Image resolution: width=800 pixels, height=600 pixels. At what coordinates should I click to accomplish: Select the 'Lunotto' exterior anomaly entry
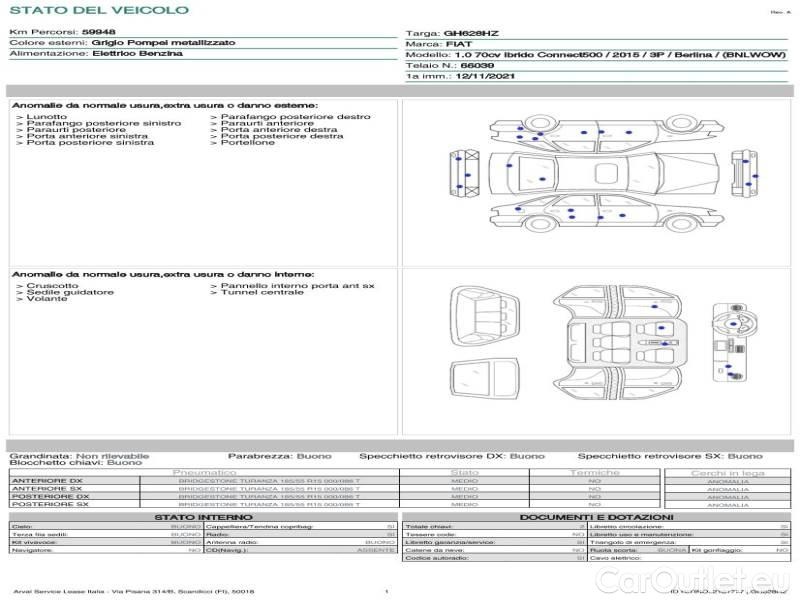pos(47,117)
